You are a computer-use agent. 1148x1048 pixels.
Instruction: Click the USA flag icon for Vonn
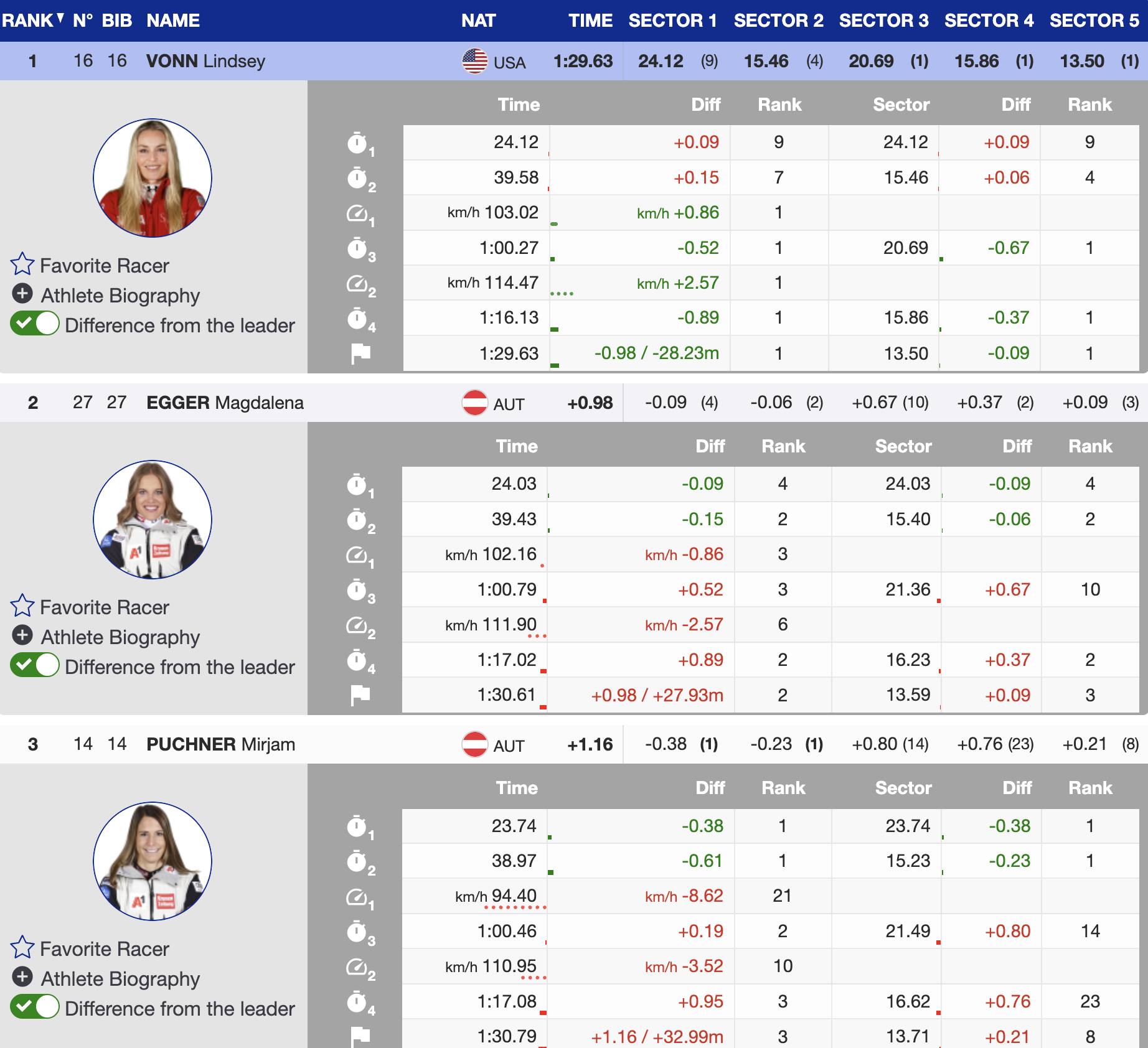tap(474, 61)
